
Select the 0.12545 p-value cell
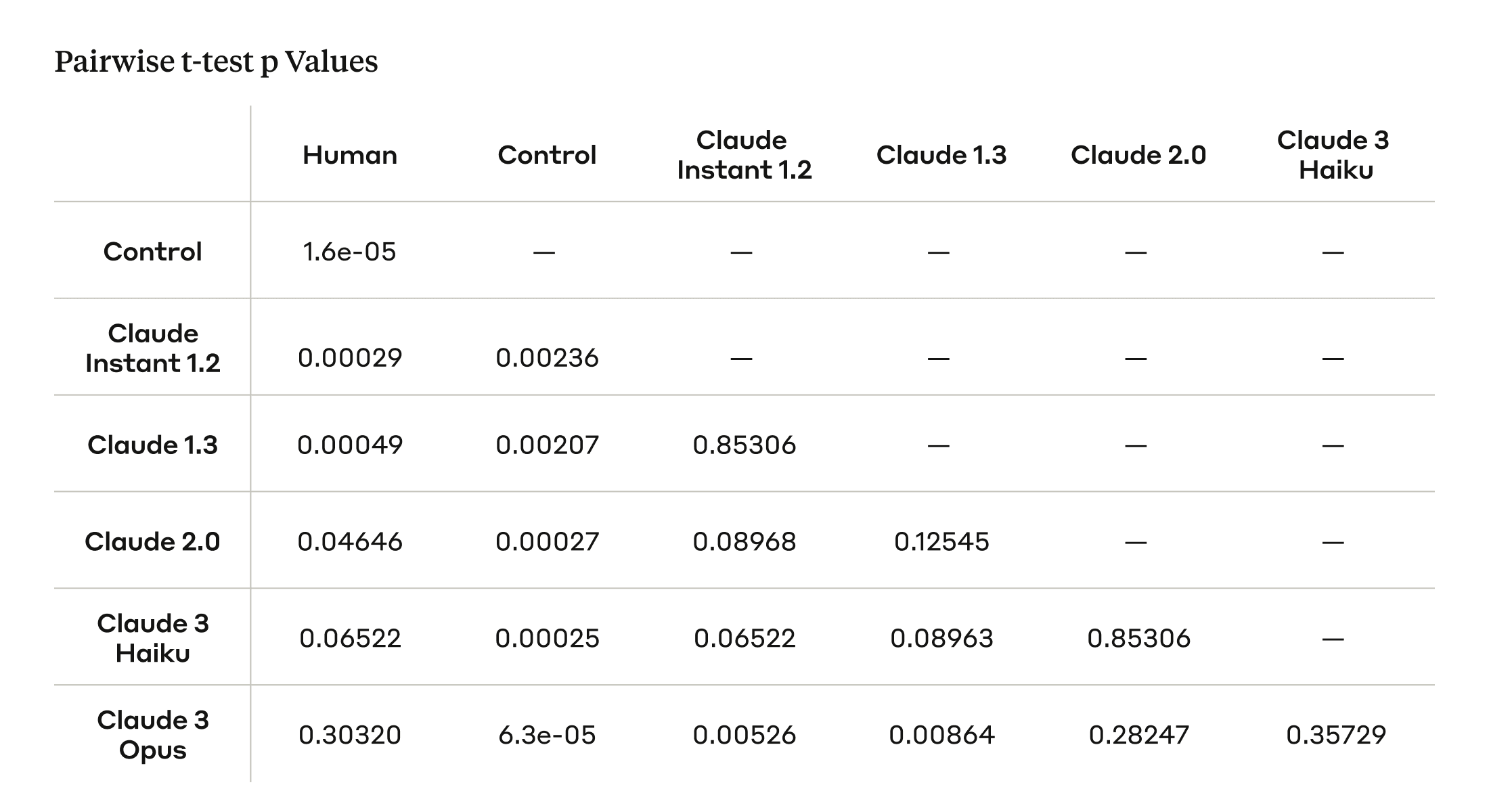coord(941,541)
